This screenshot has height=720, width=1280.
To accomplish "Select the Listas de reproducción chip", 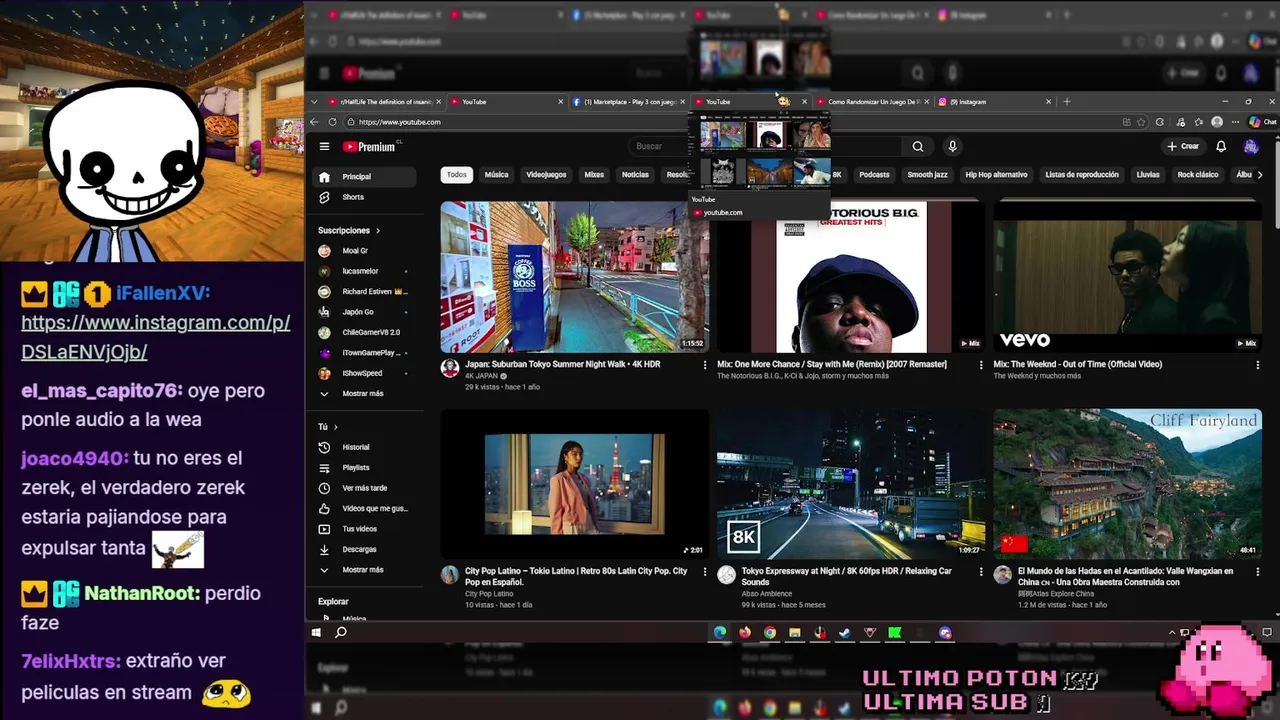I will (x=1082, y=175).
